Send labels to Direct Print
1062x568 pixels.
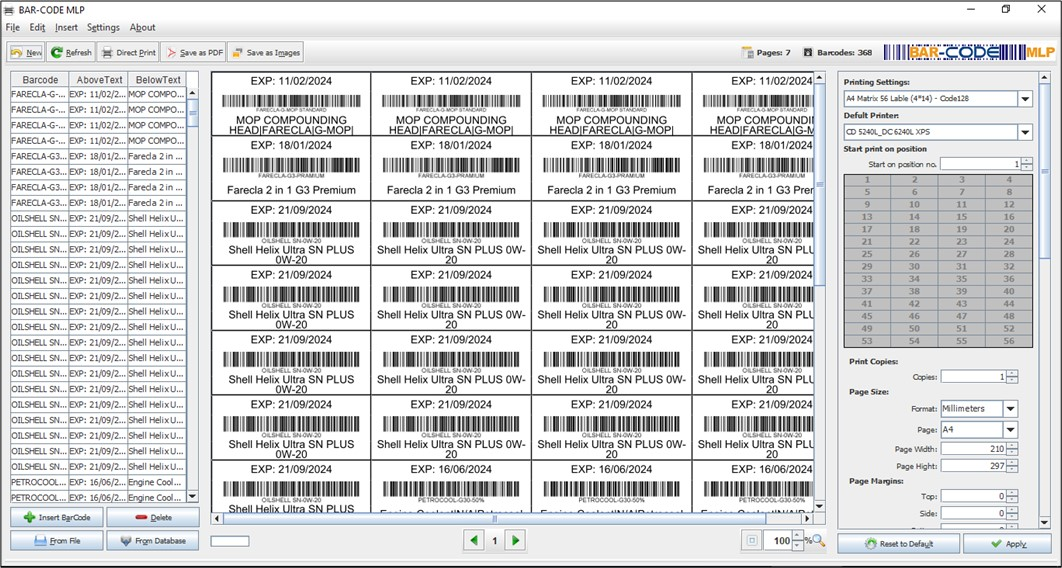128,52
